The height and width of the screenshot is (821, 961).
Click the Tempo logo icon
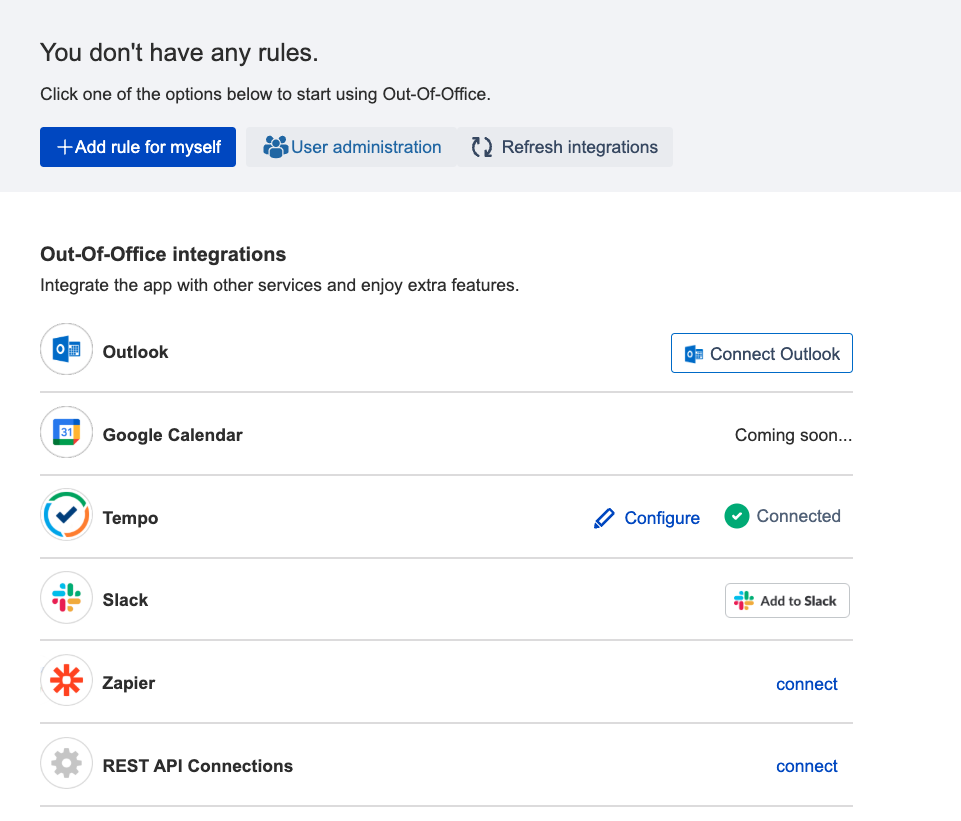[66, 515]
